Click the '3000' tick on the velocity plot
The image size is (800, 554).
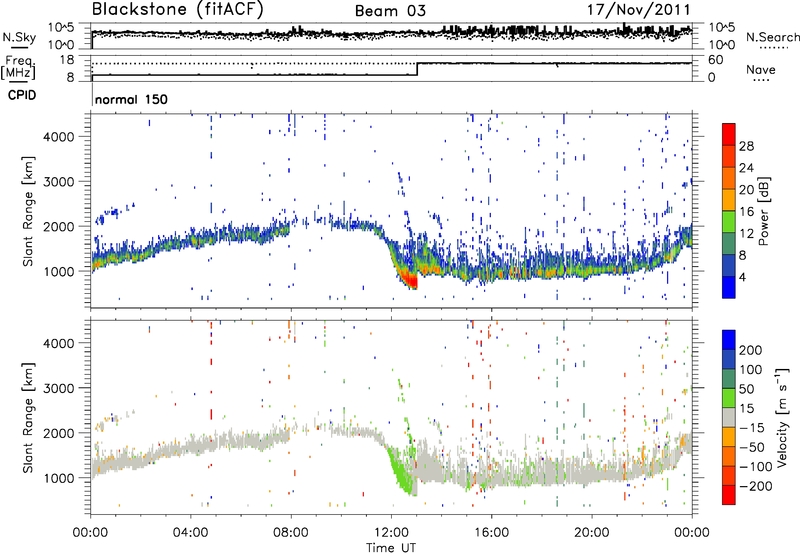(x=58, y=388)
